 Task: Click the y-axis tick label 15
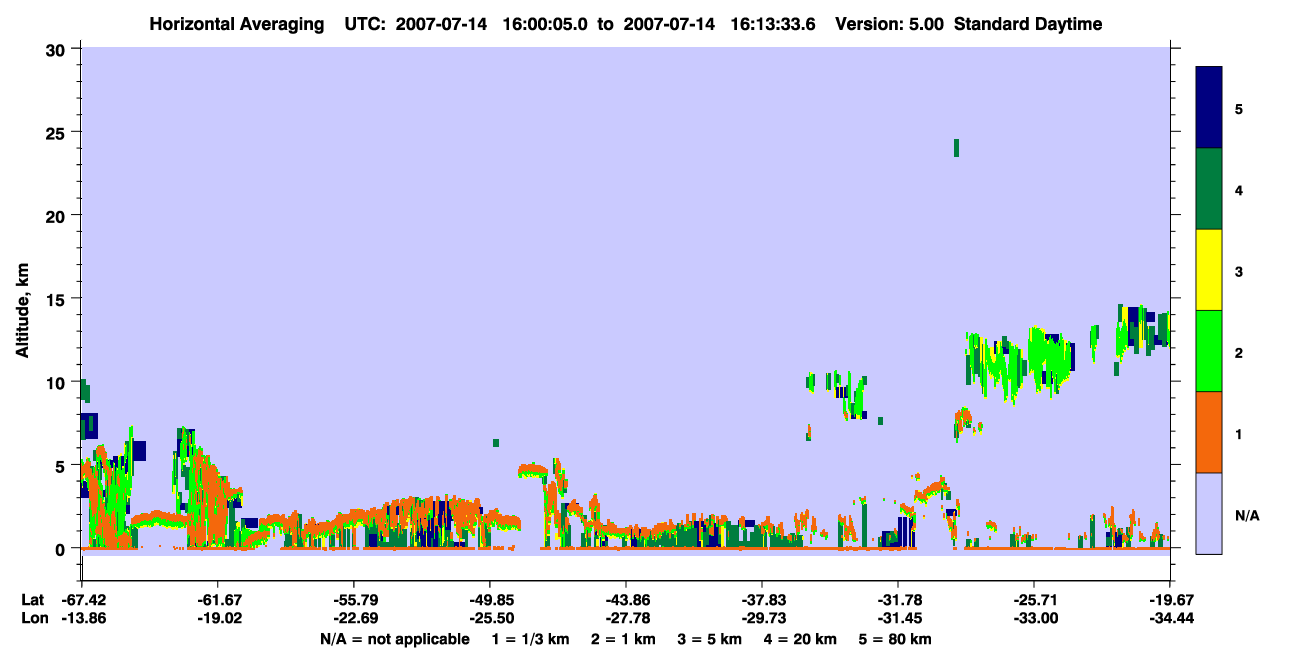[58, 299]
